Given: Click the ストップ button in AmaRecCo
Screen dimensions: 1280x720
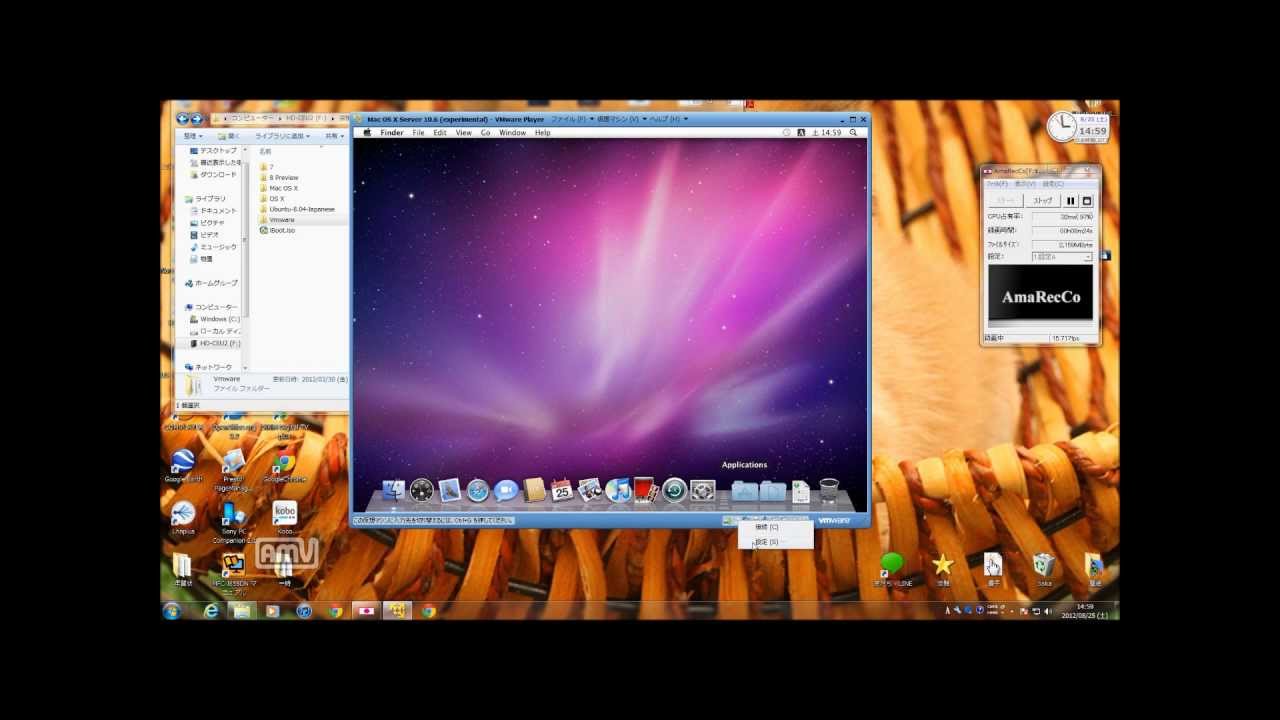Looking at the screenshot, I should (1043, 201).
